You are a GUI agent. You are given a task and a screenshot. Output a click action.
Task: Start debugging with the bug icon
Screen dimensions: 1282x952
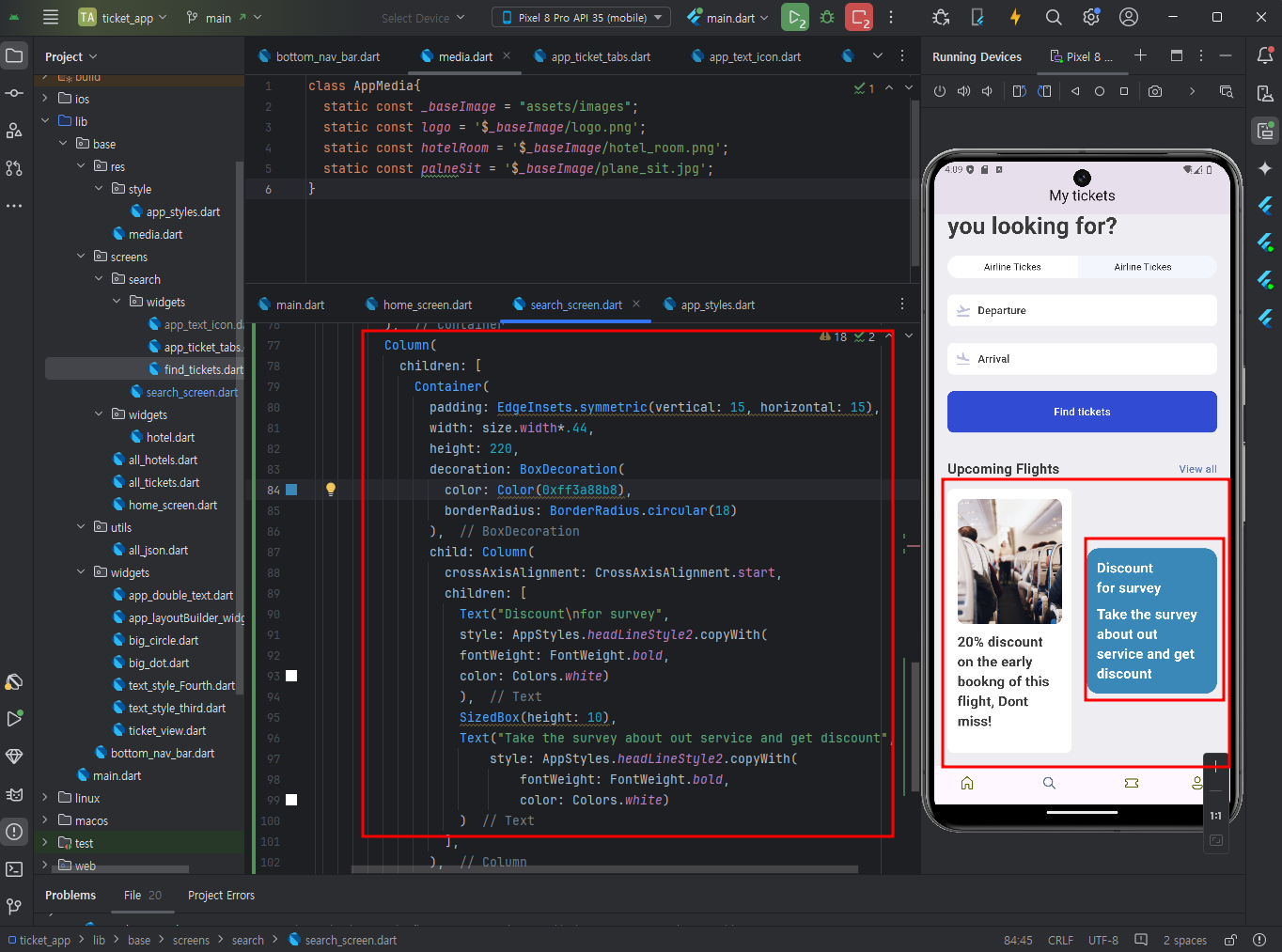coord(827,17)
